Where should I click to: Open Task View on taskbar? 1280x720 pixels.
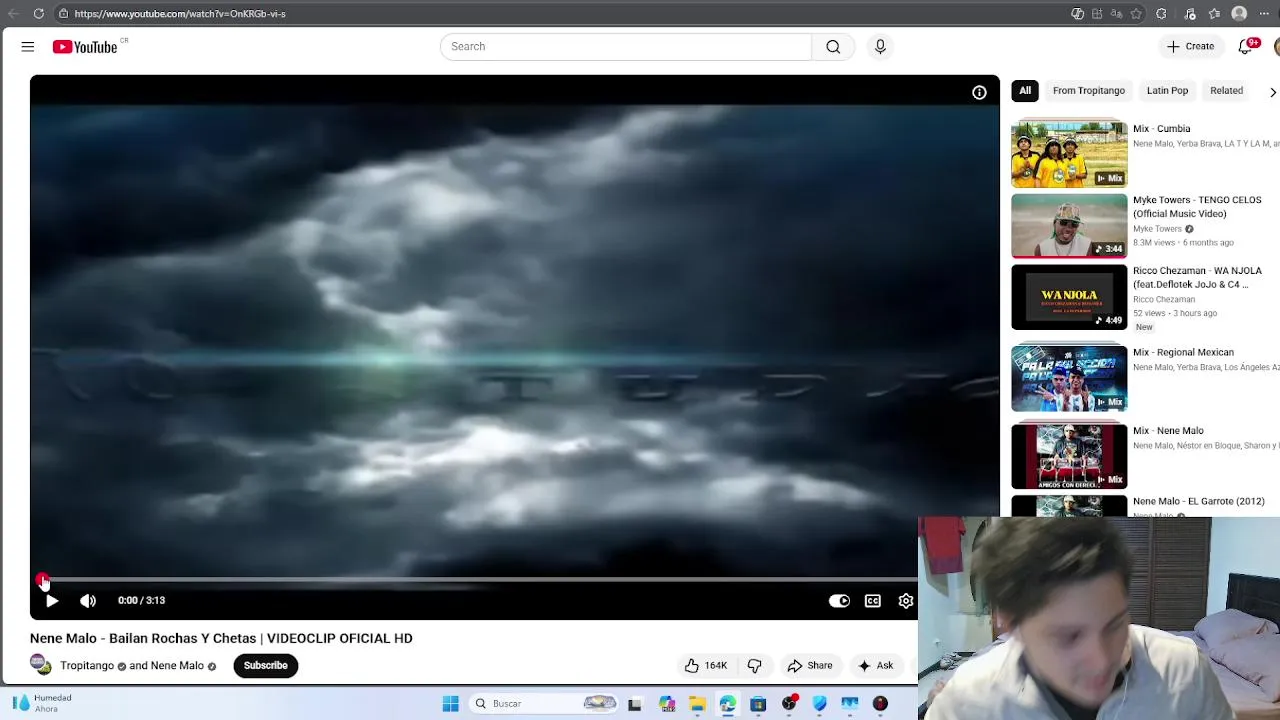634,704
